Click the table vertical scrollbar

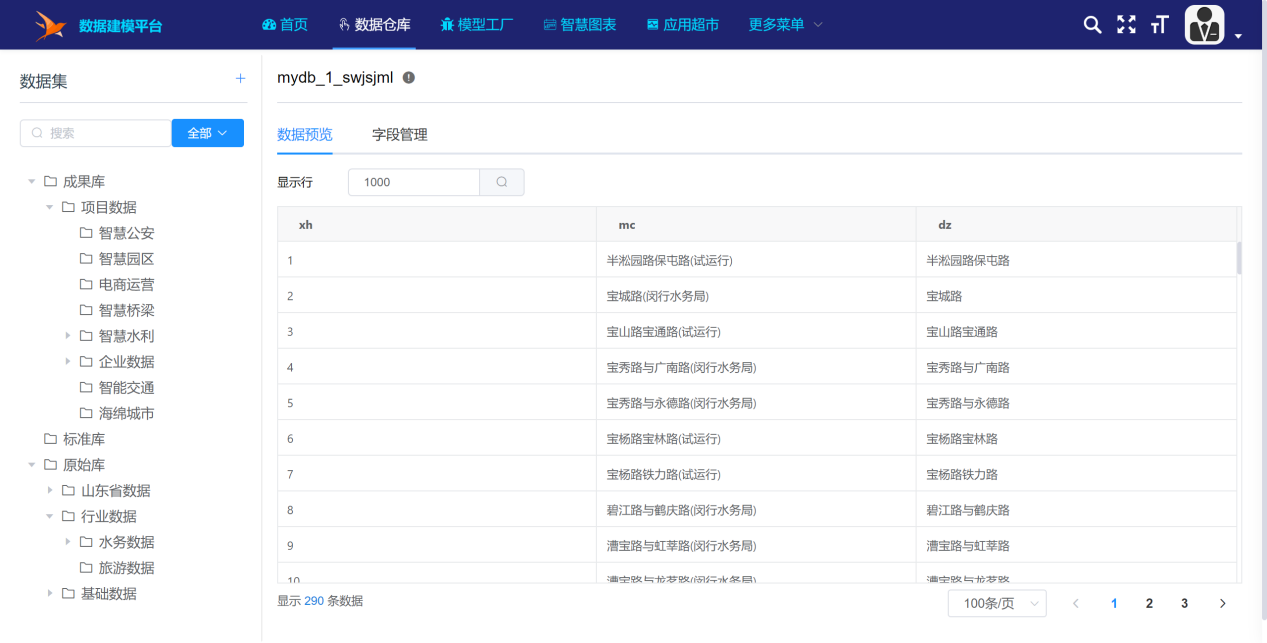pyautogui.click(x=1239, y=258)
